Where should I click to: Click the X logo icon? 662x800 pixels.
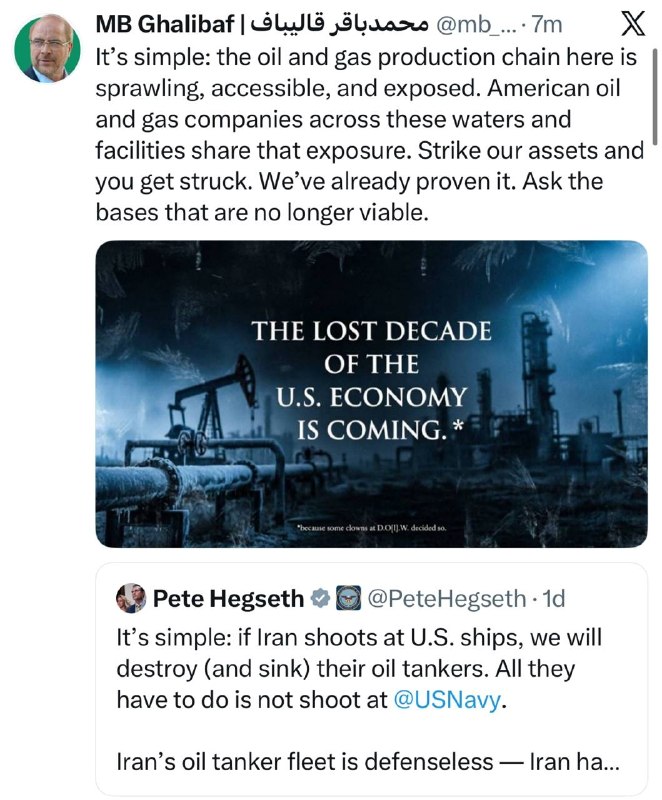point(633,24)
